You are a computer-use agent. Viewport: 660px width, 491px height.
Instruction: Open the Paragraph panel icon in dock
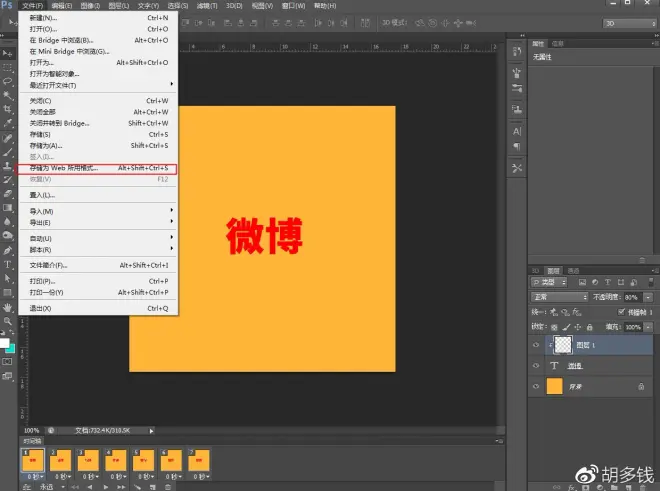pos(517,147)
